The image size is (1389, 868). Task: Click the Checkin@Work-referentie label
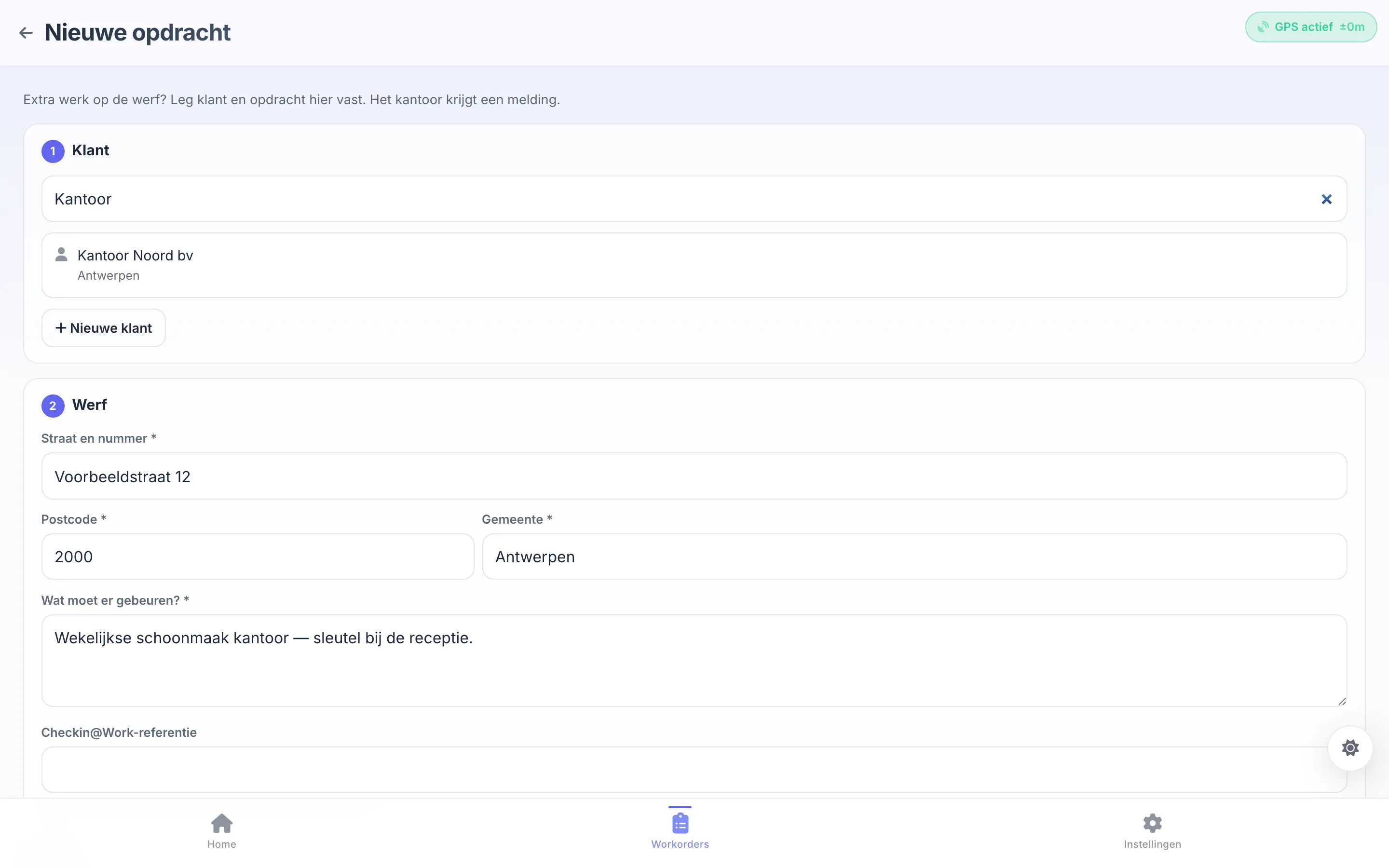pyautogui.click(x=119, y=732)
